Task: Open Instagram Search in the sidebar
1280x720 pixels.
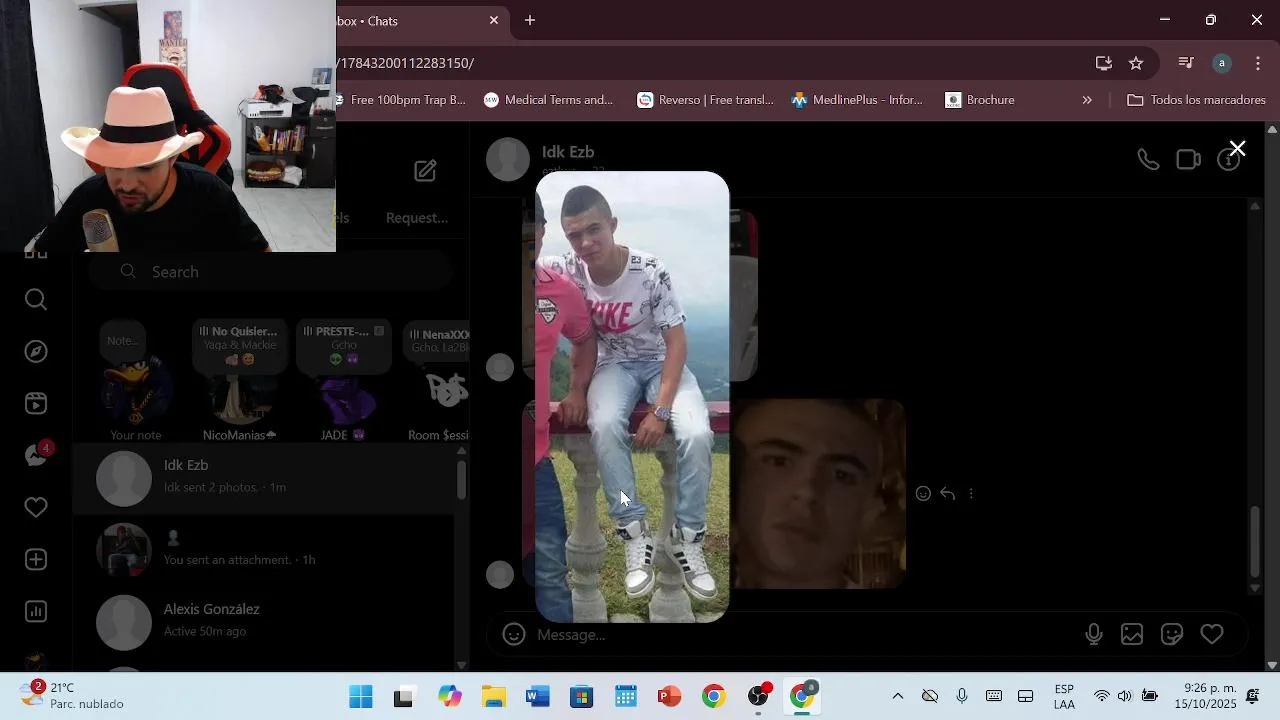Action: coord(36,300)
